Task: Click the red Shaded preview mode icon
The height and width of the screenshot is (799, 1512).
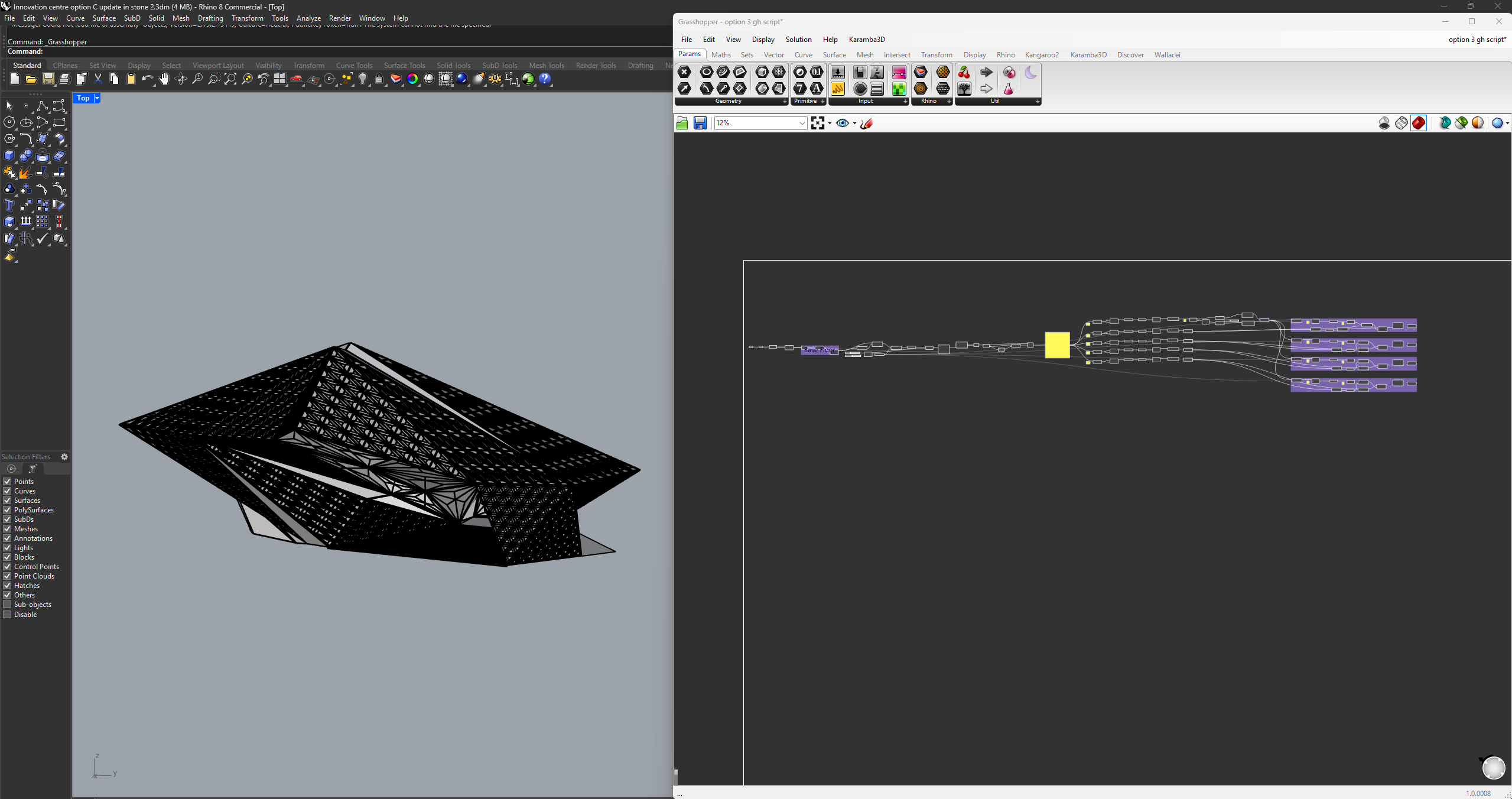Action: [x=1419, y=123]
